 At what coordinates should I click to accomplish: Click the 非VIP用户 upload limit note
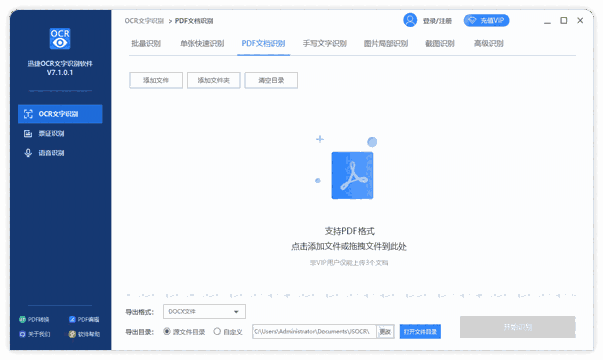349,263
